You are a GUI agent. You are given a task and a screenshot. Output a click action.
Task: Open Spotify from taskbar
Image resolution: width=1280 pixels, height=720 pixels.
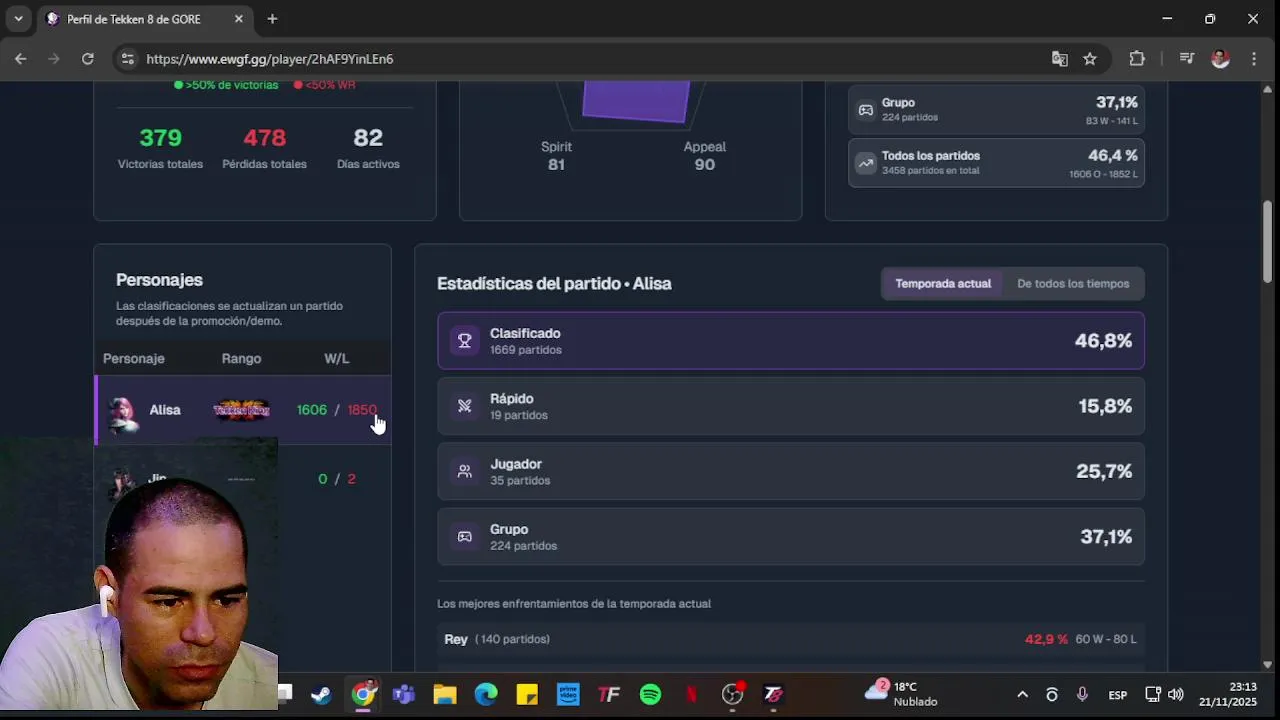click(x=650, y=694)
